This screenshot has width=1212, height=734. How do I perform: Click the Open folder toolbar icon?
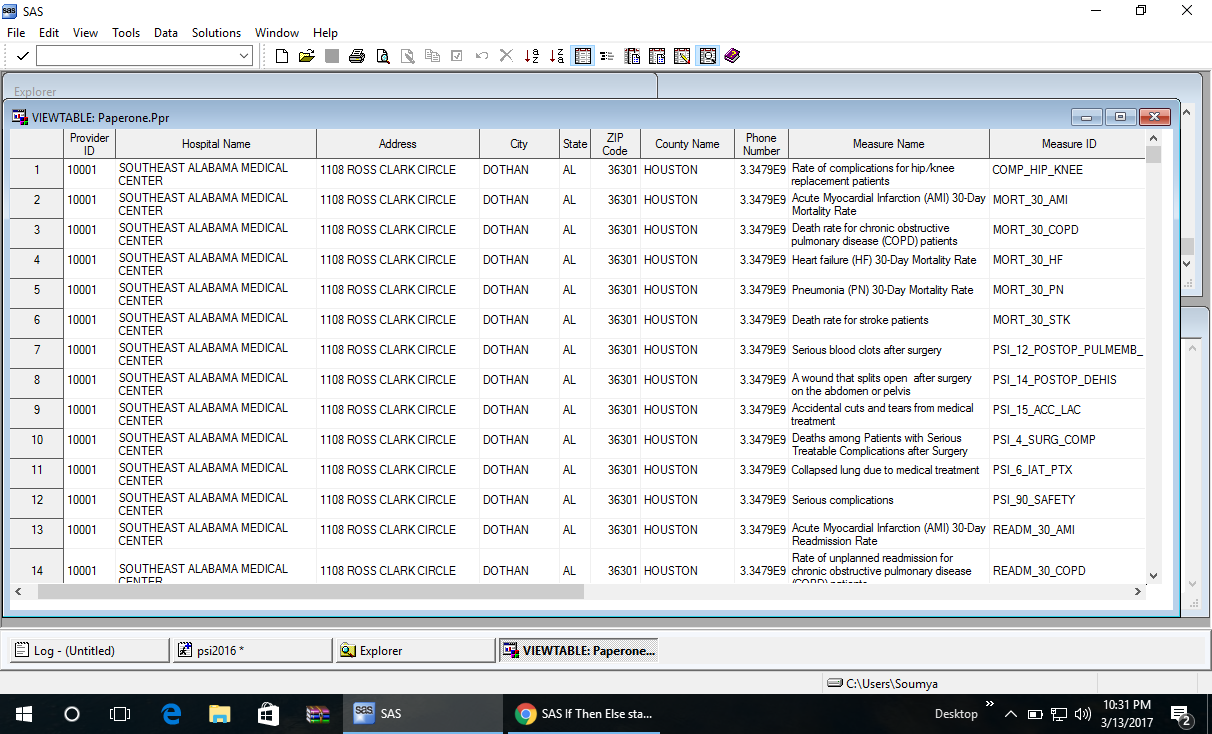click(307, 56)
